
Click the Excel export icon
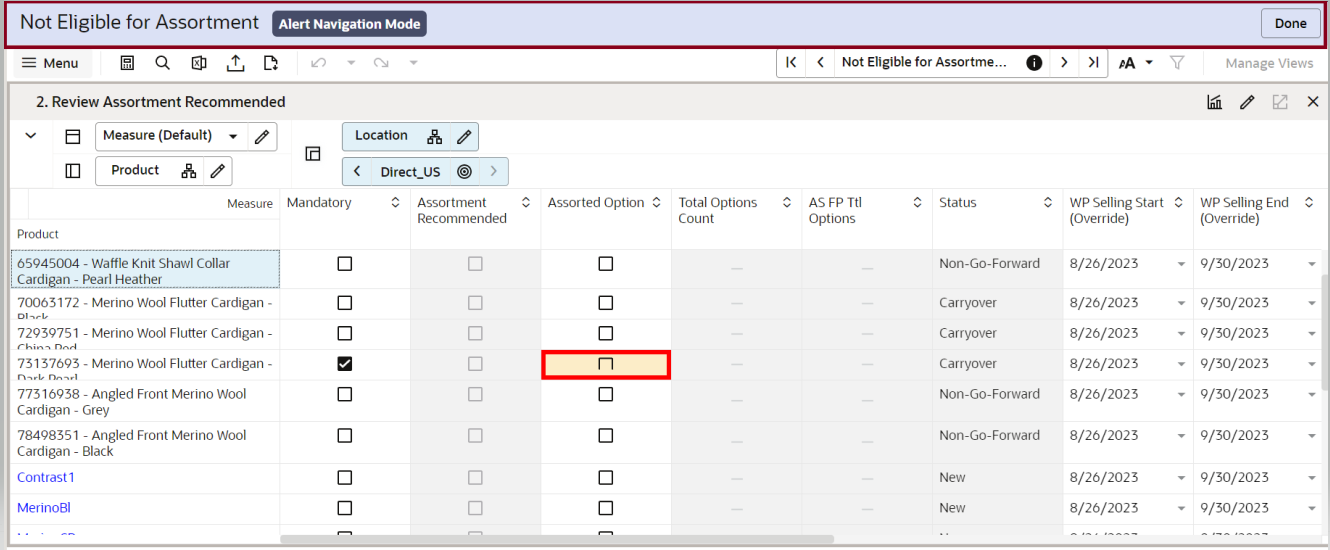[198, 63]
